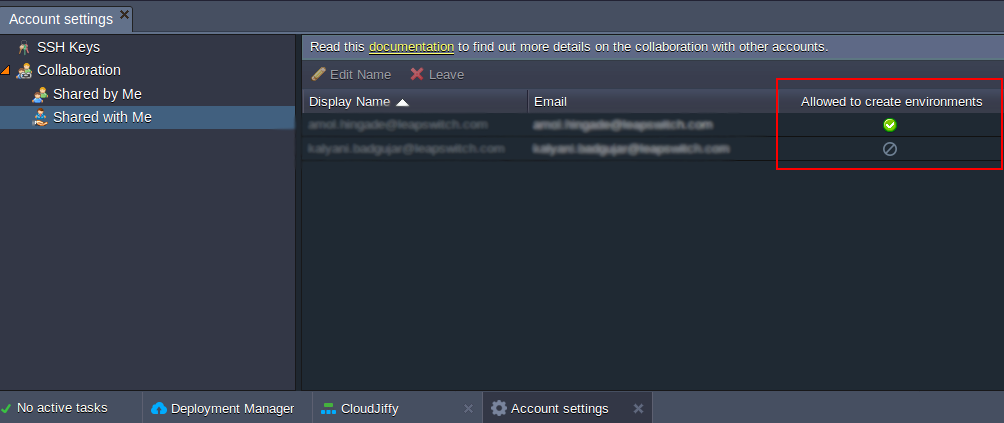Image resolution: width=1004 pixels, height=423 pixels.
Task: Toggle the disabled create-environments status icon
Action: click(889, 149)
